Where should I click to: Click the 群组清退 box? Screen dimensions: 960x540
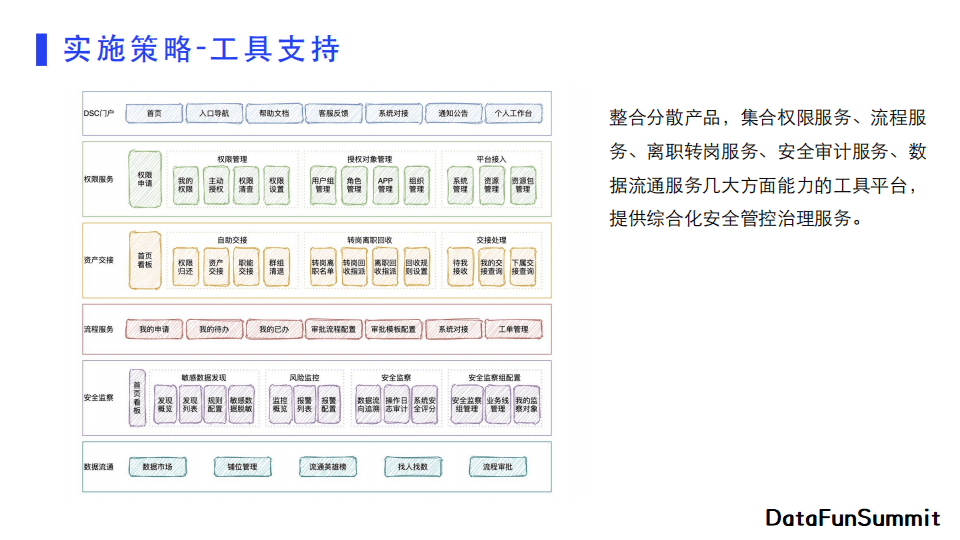pos(277,267)
